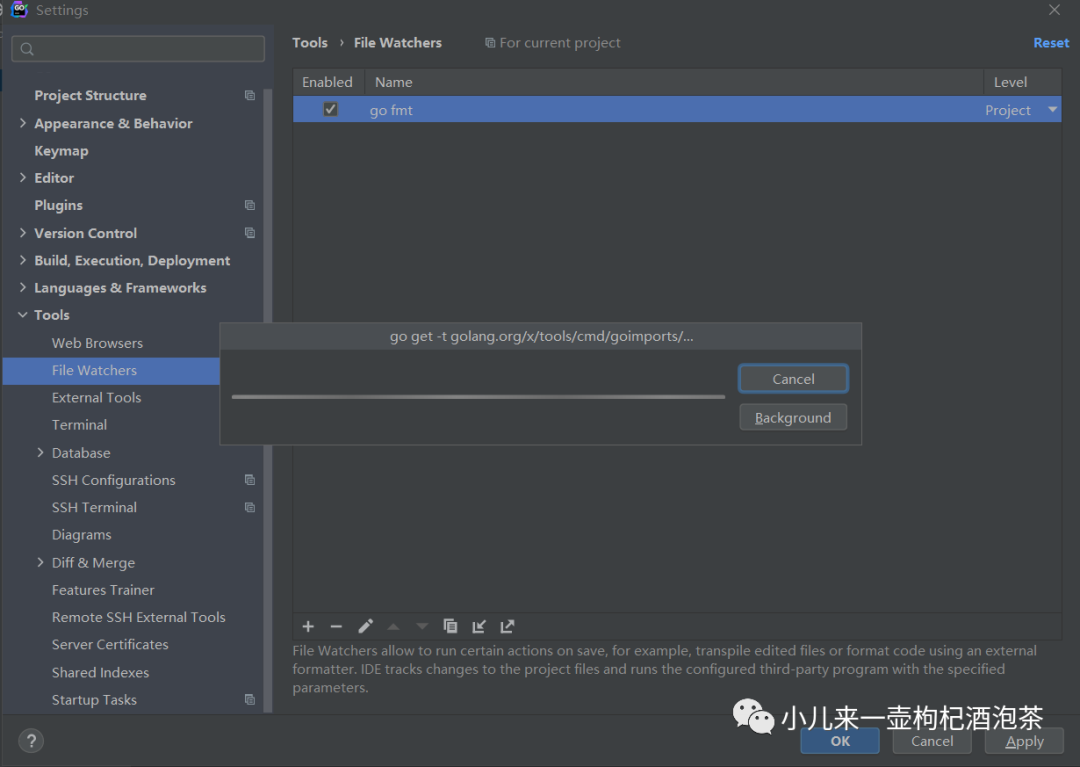The width and height of the screenshot is (1080, 767).
Task: Send the go get task to Background
Action: pyautogui.click(x=793, y=417)
